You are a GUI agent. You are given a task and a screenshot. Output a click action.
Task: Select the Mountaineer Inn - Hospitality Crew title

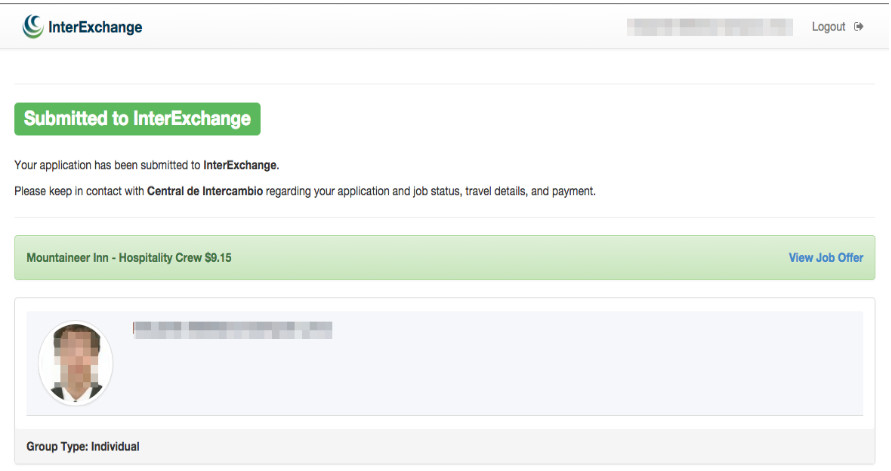pyautogui.click(x=114, y=258)
